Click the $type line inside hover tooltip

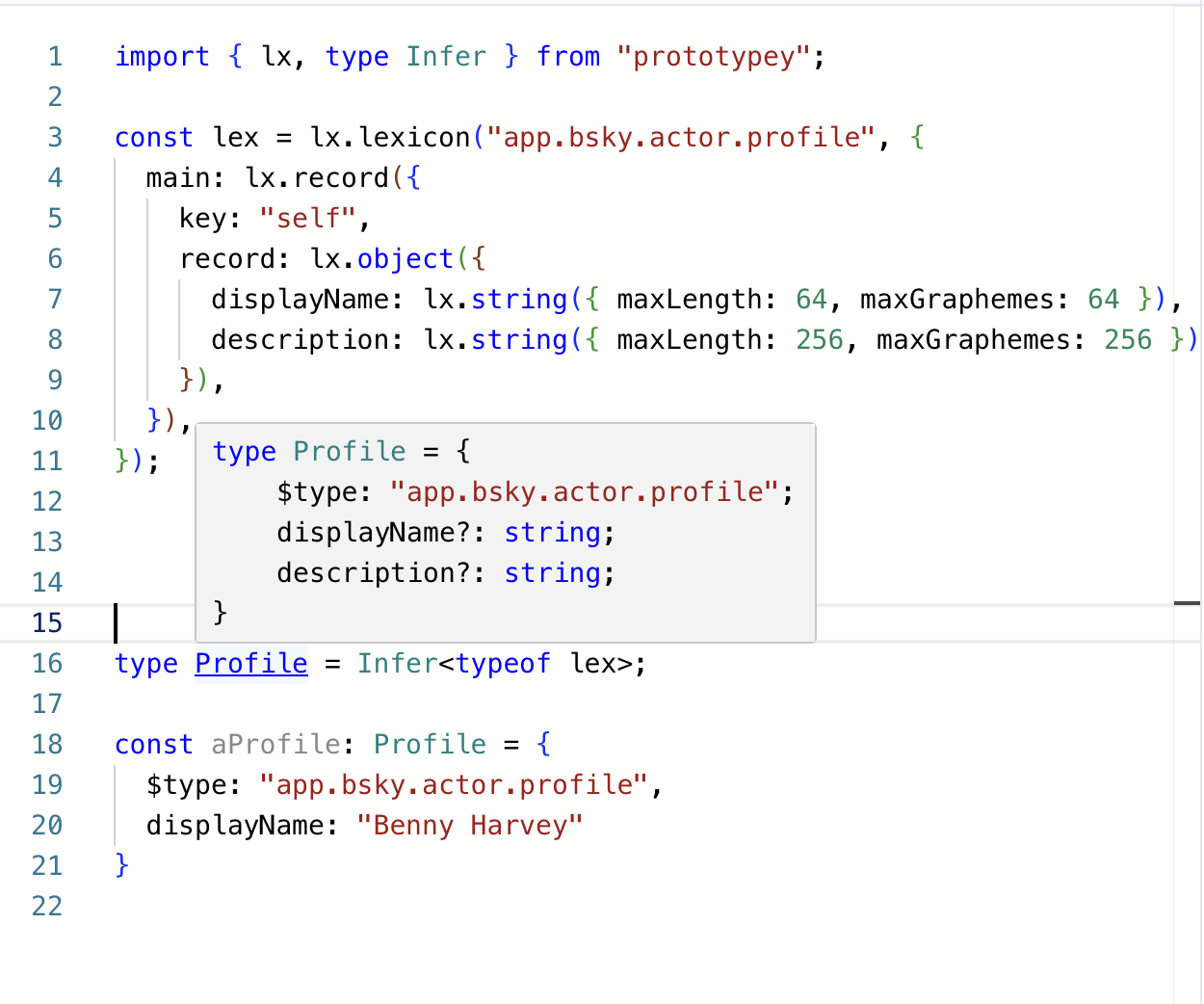tap(535, 492)
